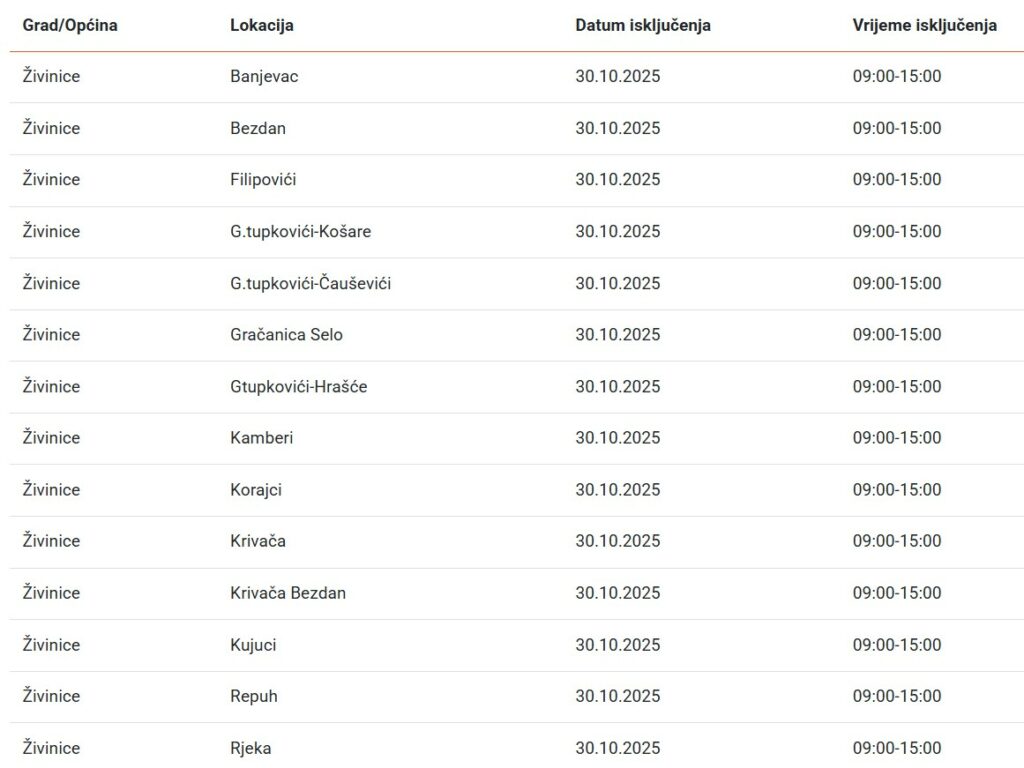Screen dimensions: 1024x768
Task: Select the Gračanica Selo location
Action: (x=286, y=335)
